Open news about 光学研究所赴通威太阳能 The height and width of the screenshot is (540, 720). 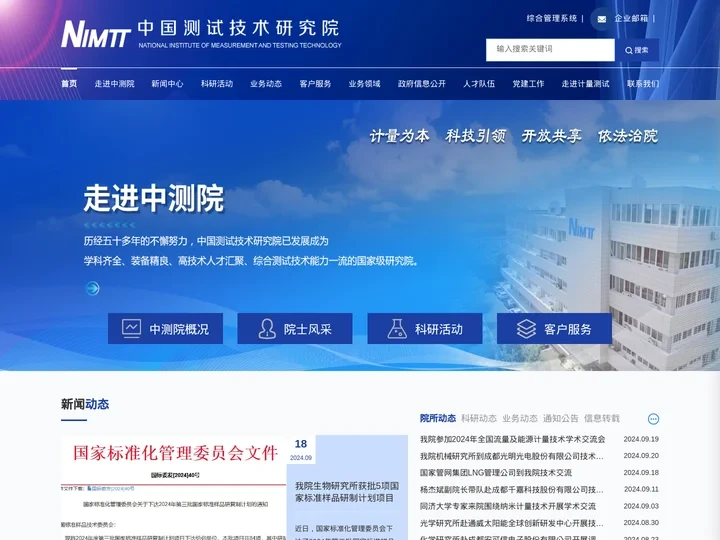[x=512, y=523]
